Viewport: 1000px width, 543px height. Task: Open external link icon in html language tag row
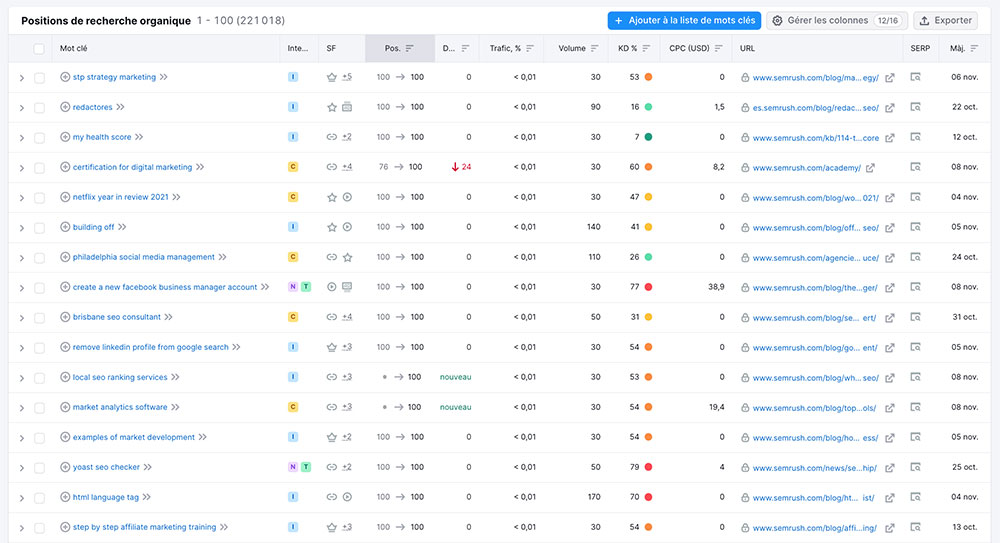pyautogui.click(x=890, y=498)
